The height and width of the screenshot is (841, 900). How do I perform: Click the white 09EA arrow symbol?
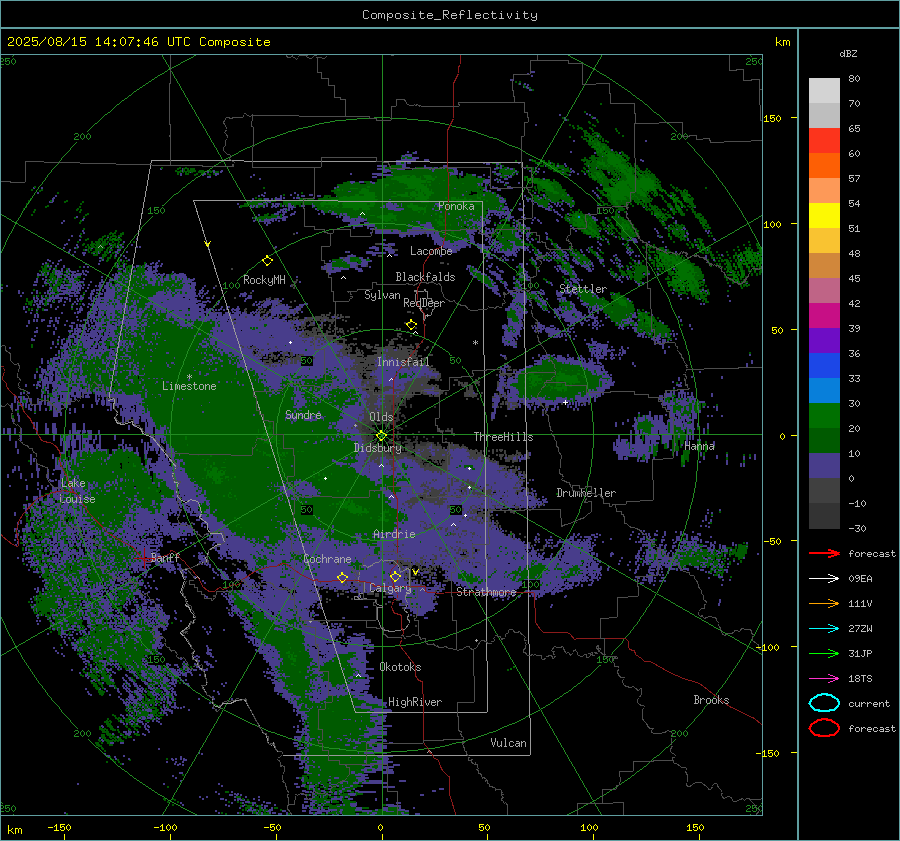click(824, 578)
